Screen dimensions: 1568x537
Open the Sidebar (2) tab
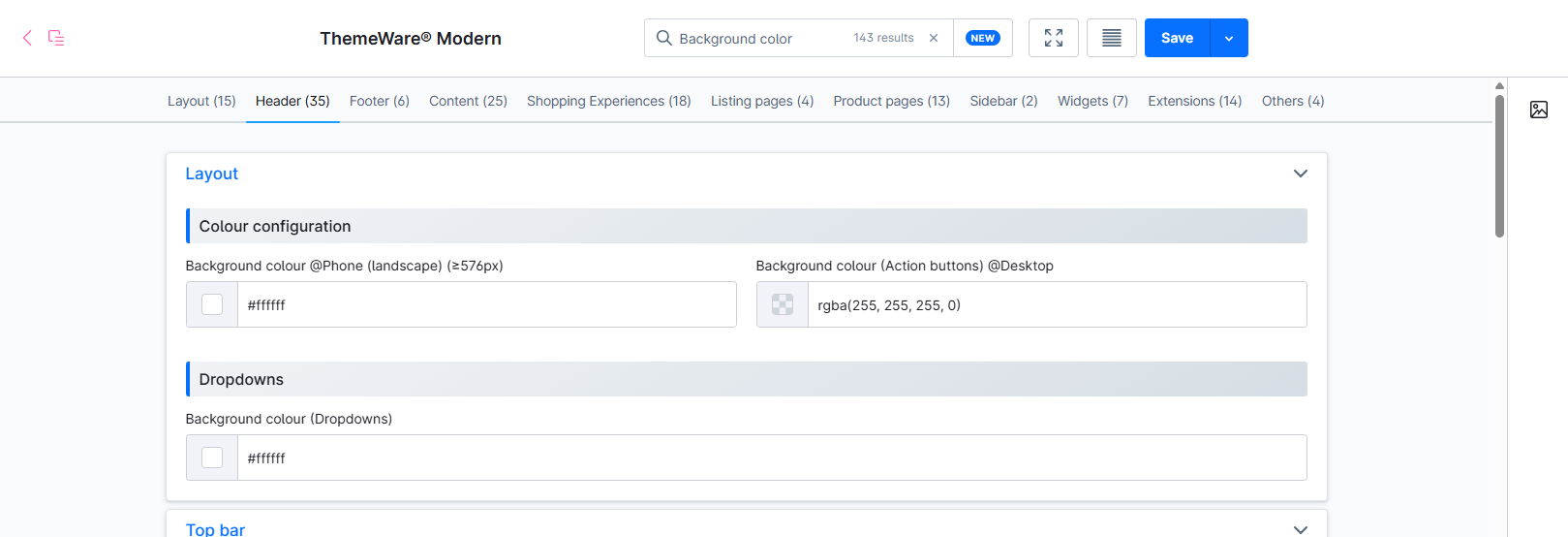[x=1003, y=101]
